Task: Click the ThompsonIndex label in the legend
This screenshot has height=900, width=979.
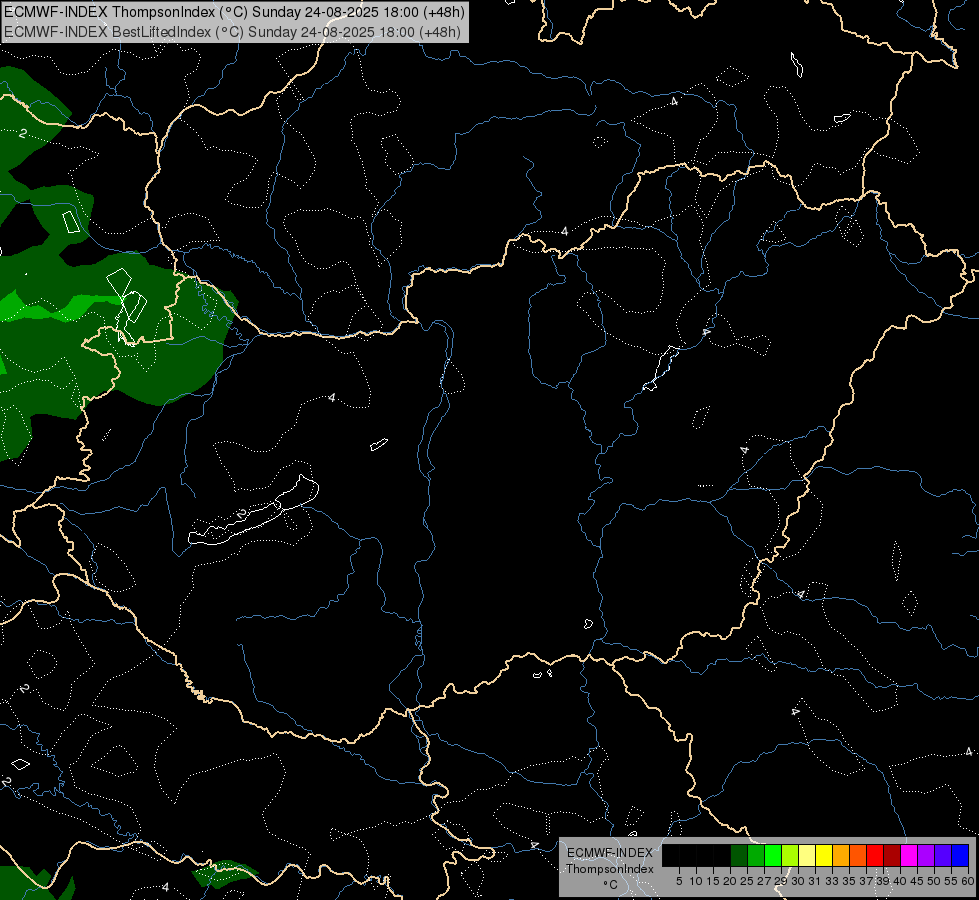Action: [610, 869]
